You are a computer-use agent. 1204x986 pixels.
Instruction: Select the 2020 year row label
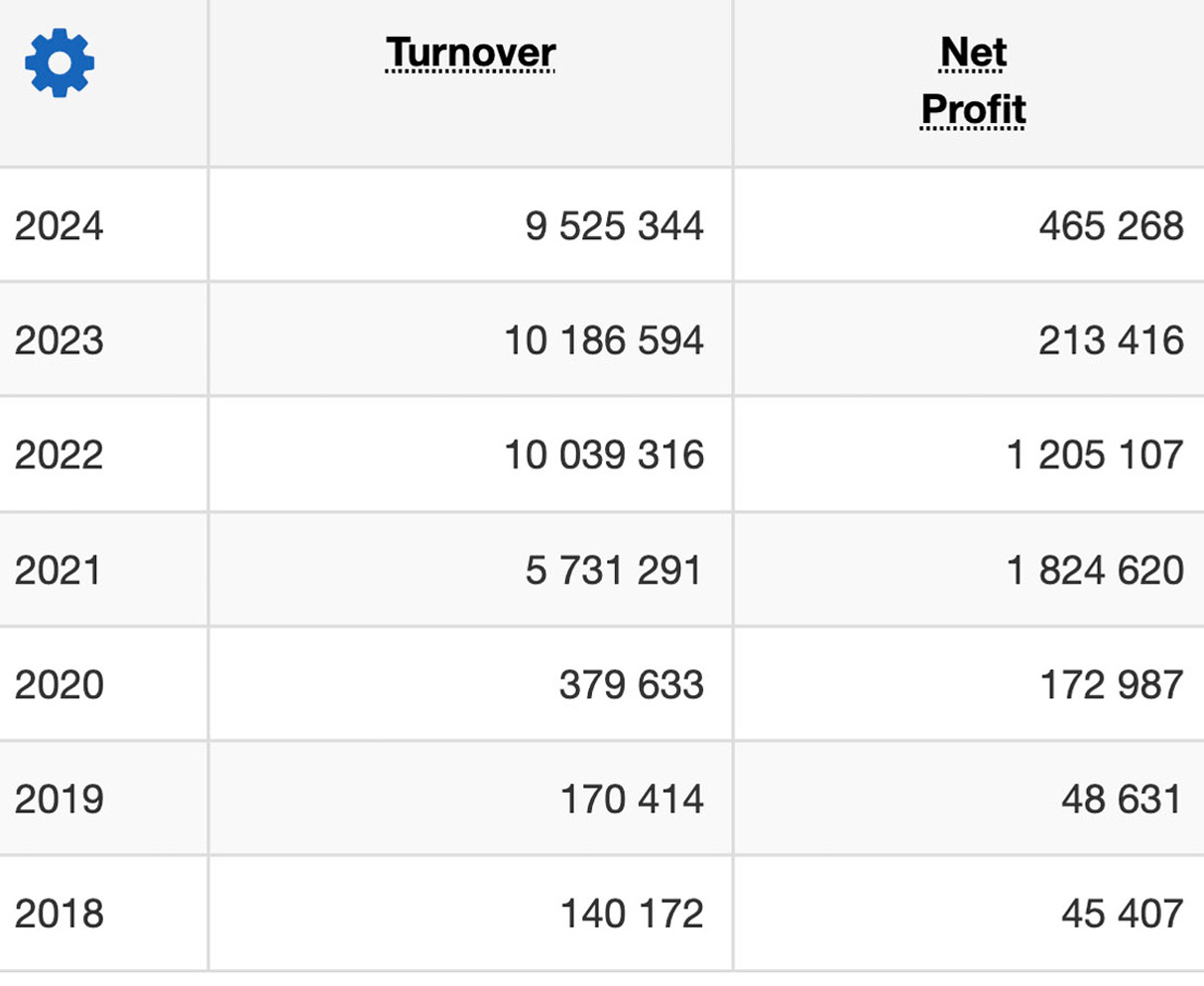coord(59,684)
